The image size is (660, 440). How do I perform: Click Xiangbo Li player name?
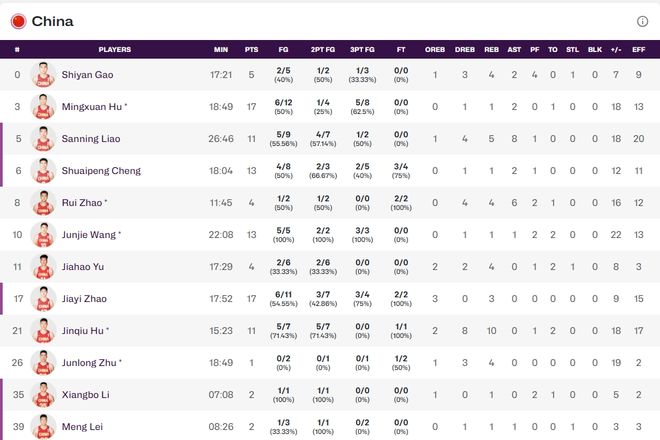85,395
